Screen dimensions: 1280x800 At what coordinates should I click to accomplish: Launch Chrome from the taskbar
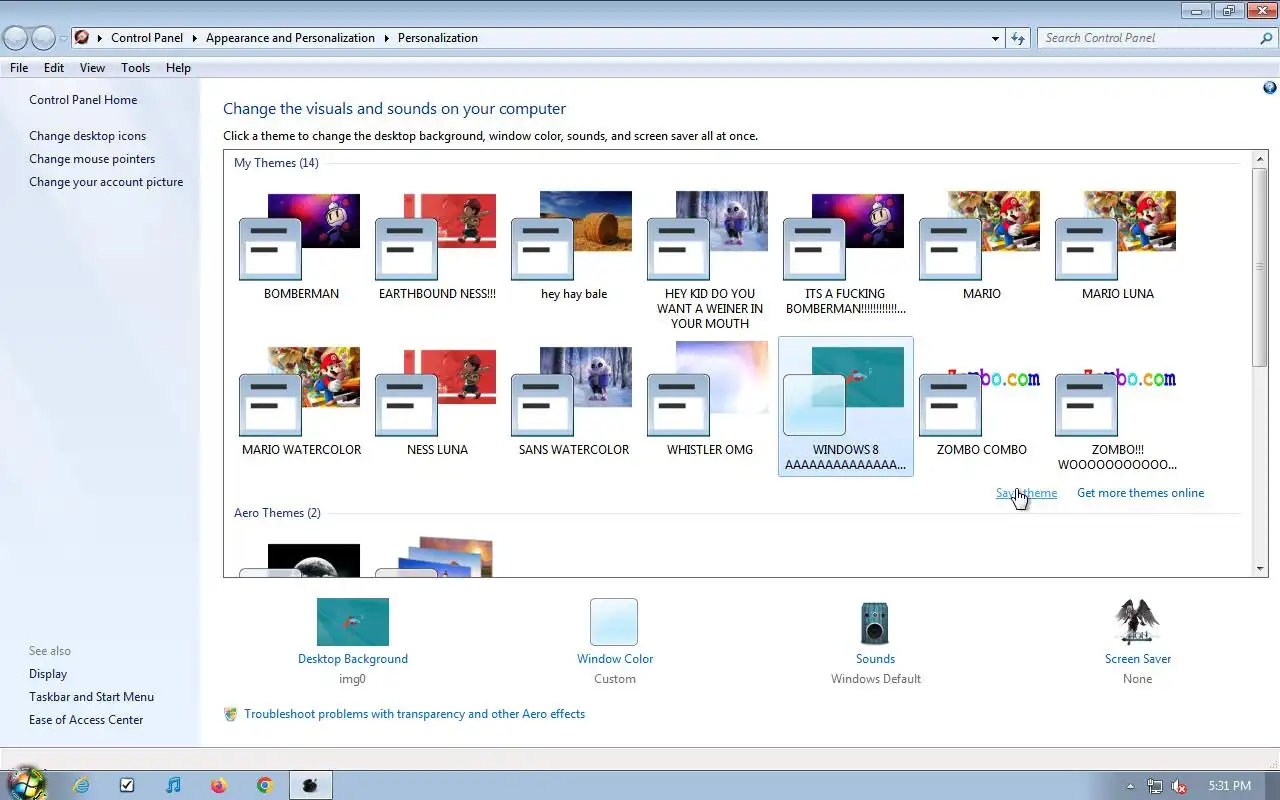point(265,785)
